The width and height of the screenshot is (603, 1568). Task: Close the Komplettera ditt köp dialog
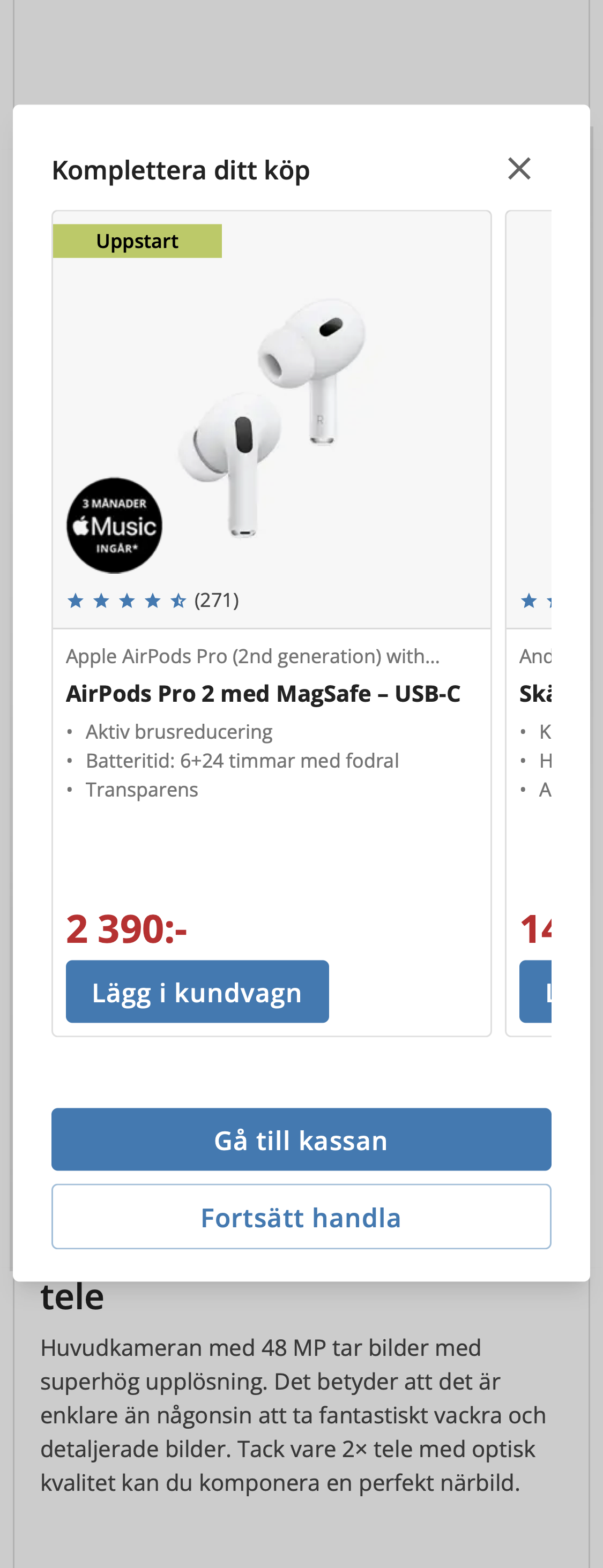(519, 169)
